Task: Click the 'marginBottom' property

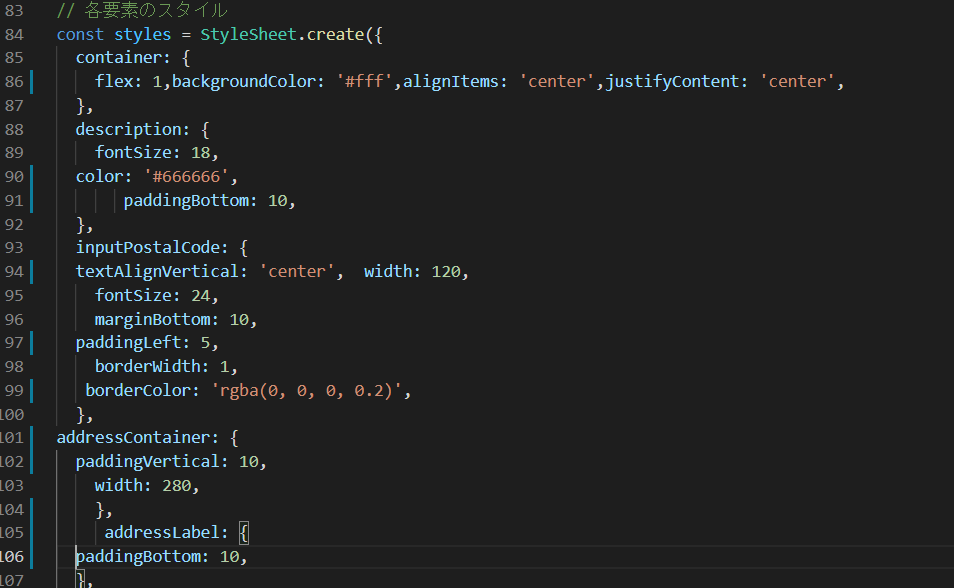Action: click(x=152, y=320)
